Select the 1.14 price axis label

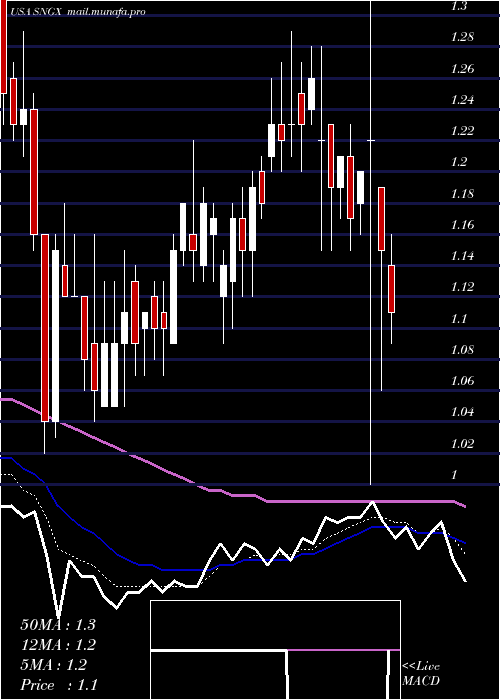click(x=462, y=256)
